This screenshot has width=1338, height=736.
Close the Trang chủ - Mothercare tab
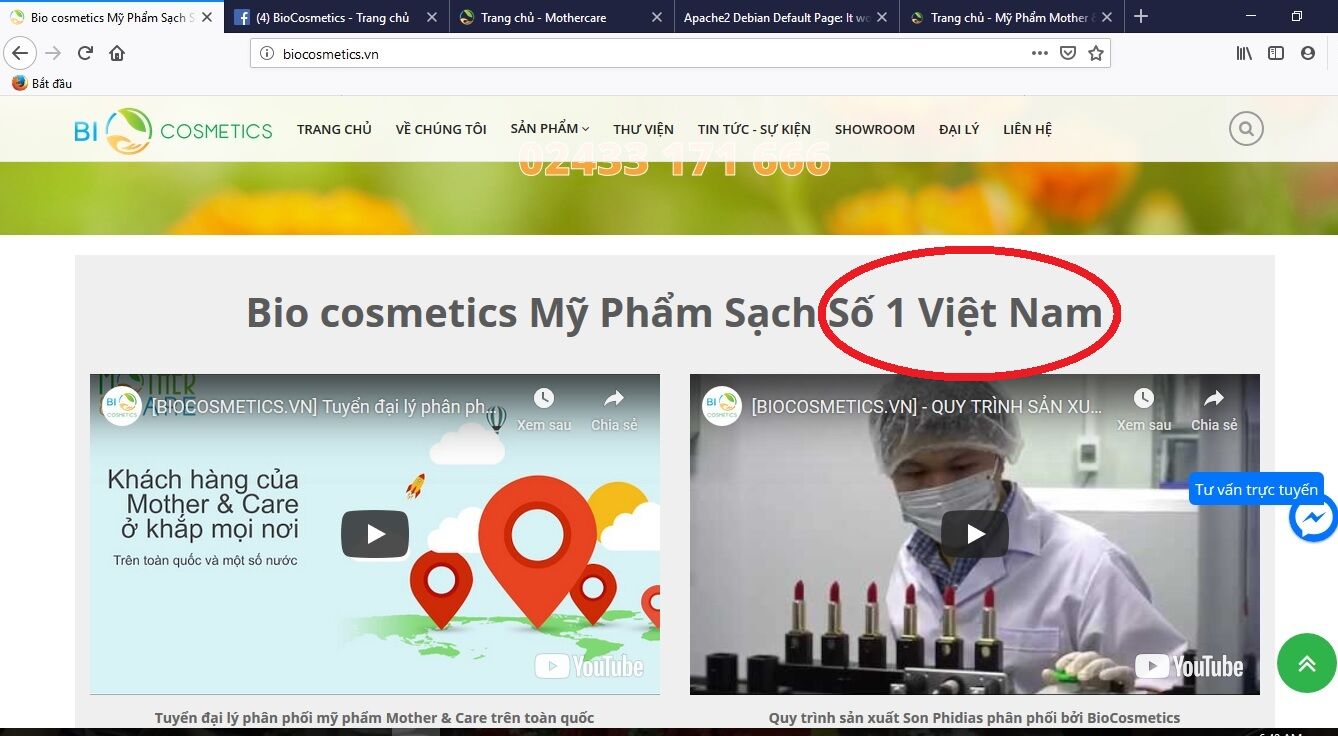click(x=657, y=17)
